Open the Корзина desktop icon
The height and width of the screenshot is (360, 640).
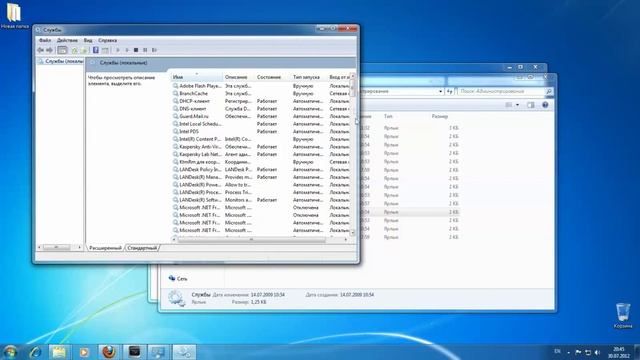(623, 316)
